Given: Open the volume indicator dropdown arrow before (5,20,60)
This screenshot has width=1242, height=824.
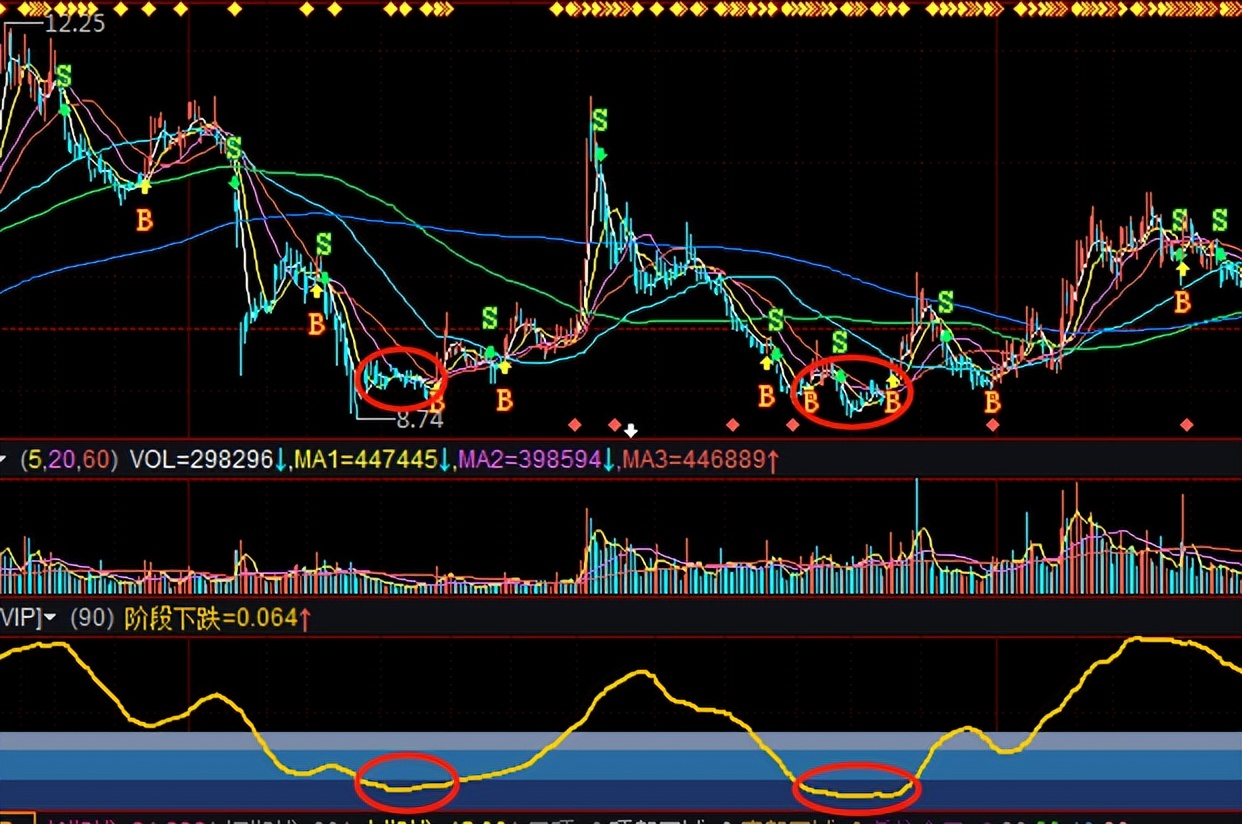Looking at the screenshot, I should (4, 461).
